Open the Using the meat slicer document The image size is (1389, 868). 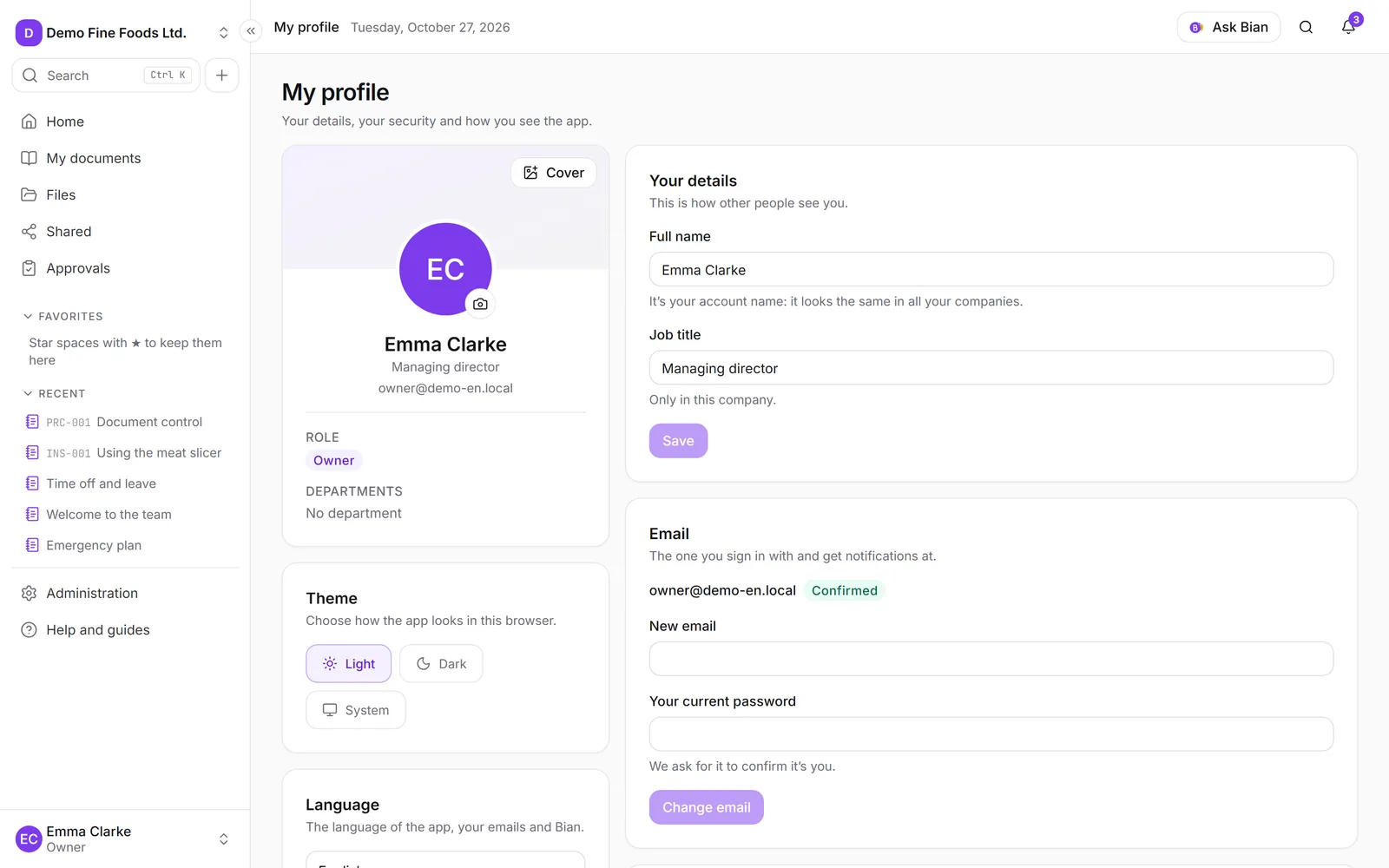click(x=125, y=453)
